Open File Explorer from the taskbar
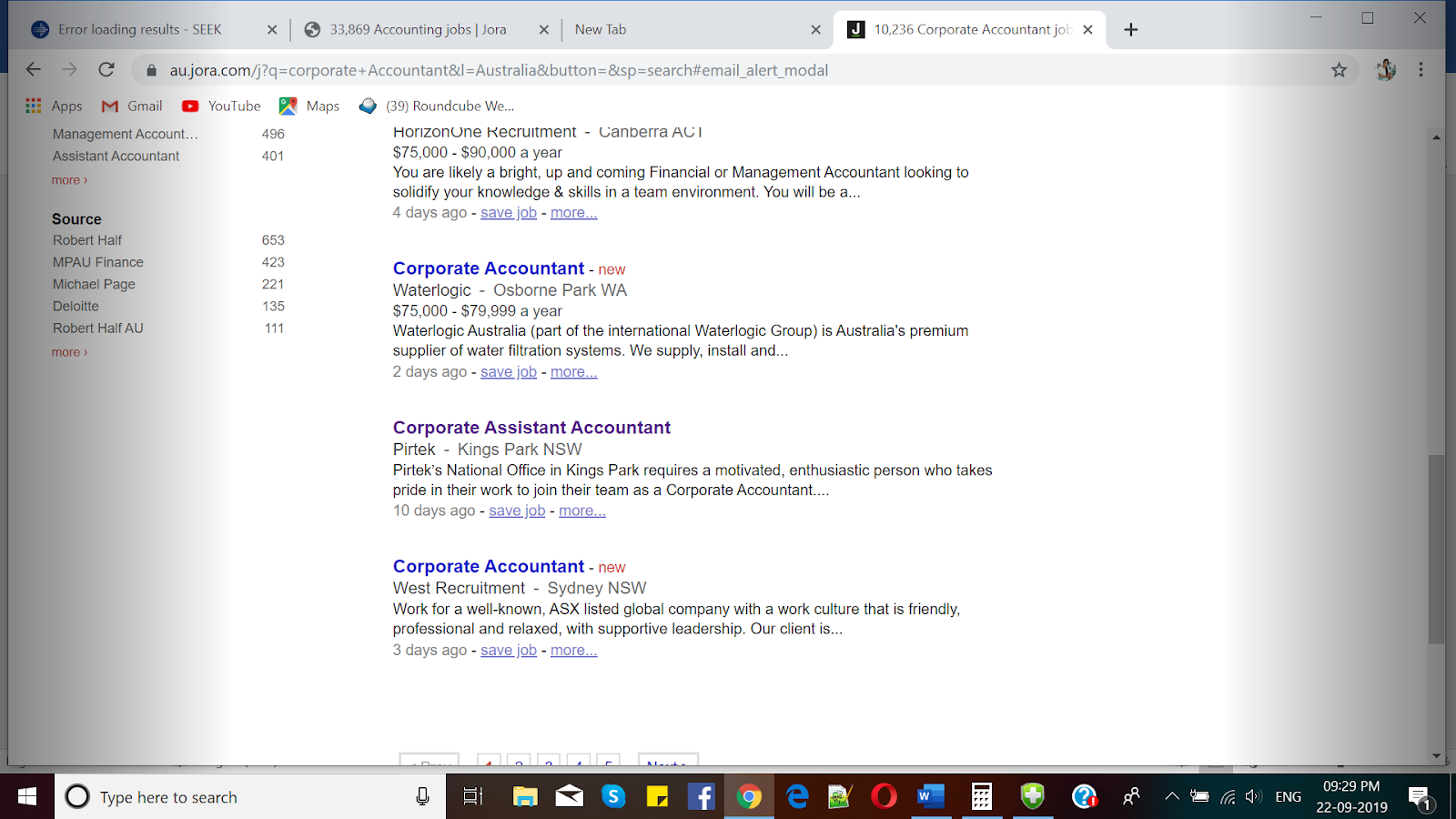Image resolution: width=1456 pixels, height=819 pixels. tap(525, 797)
